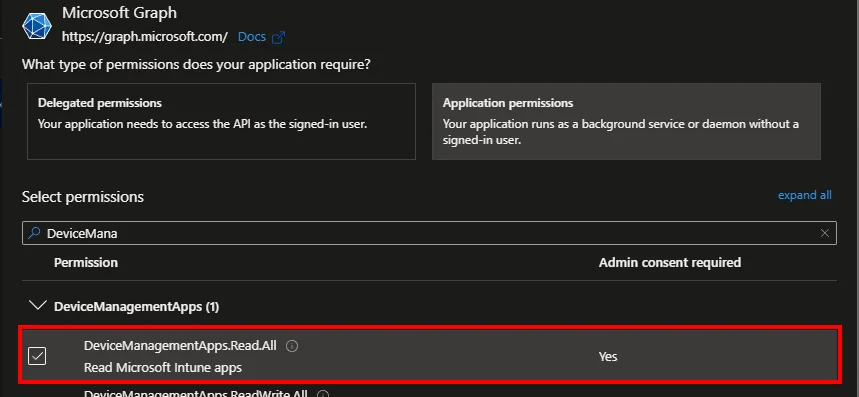Collapse the DeviceManagementApps group chevron
The image size is (859, 397).
click(37, 306)
